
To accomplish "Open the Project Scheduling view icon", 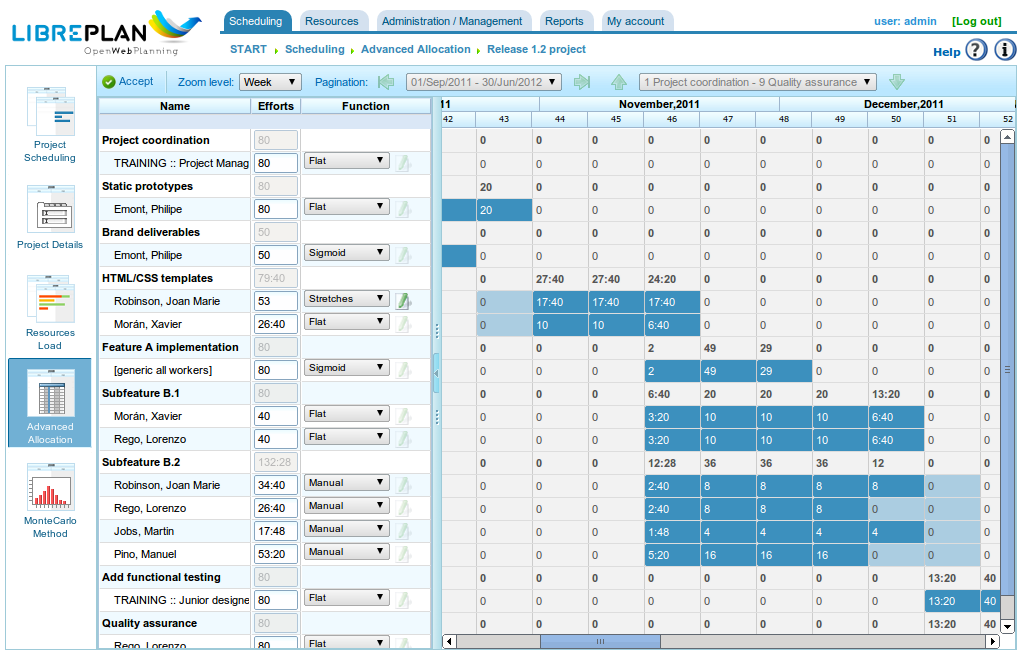I will 51,111.
